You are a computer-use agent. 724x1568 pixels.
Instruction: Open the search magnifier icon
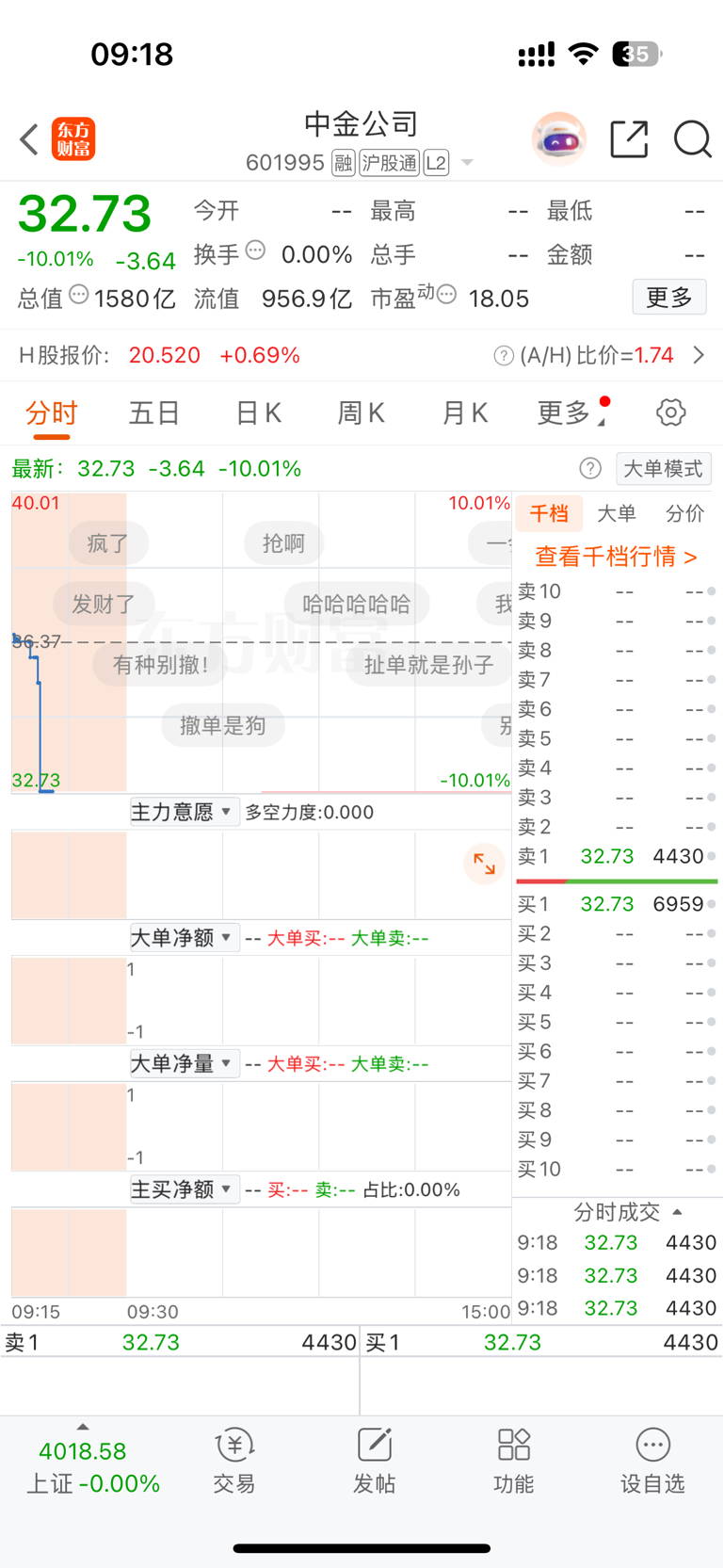pos(692,139)
